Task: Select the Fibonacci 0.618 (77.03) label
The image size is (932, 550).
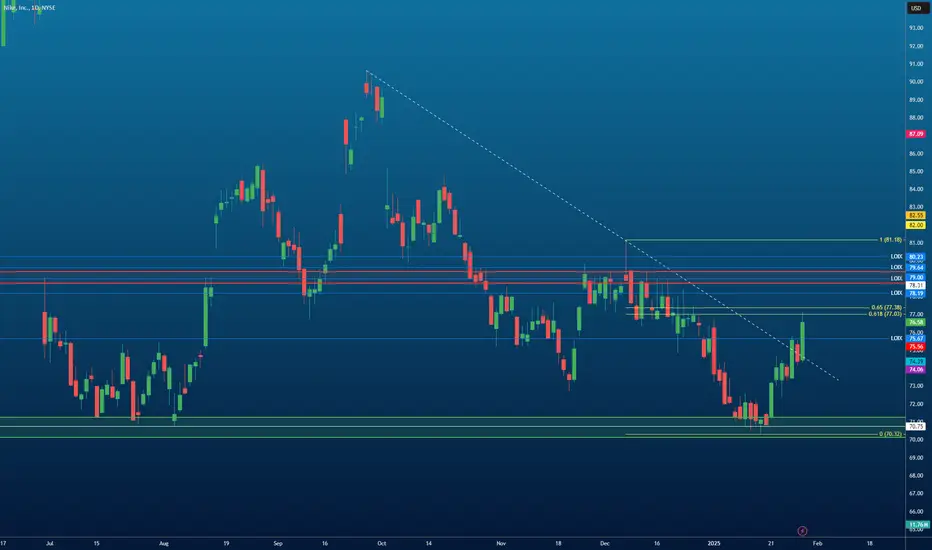Action: click(886, 314)
